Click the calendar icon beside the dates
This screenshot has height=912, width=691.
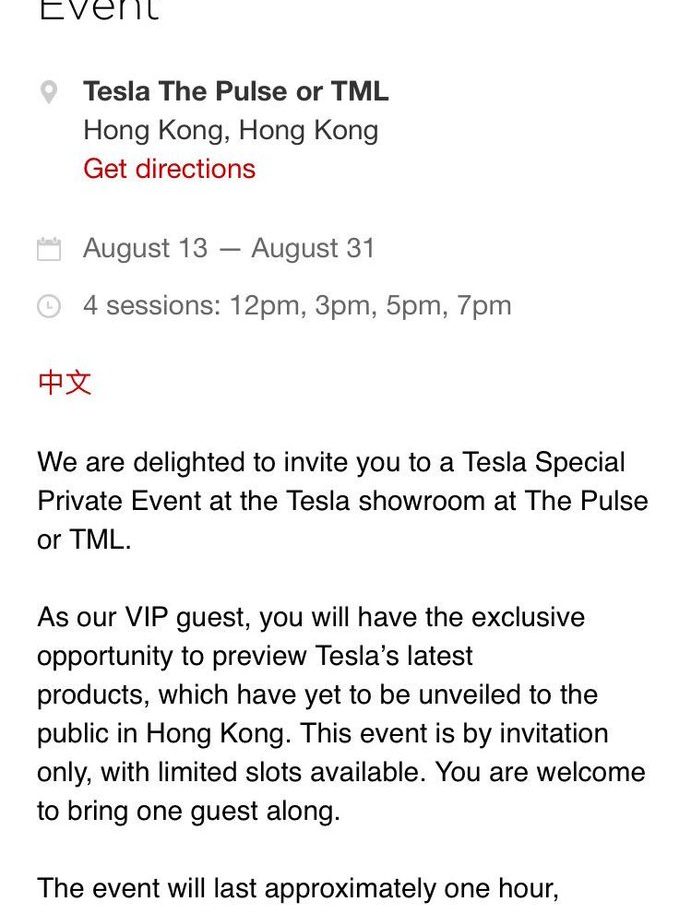tap(49, 248)
